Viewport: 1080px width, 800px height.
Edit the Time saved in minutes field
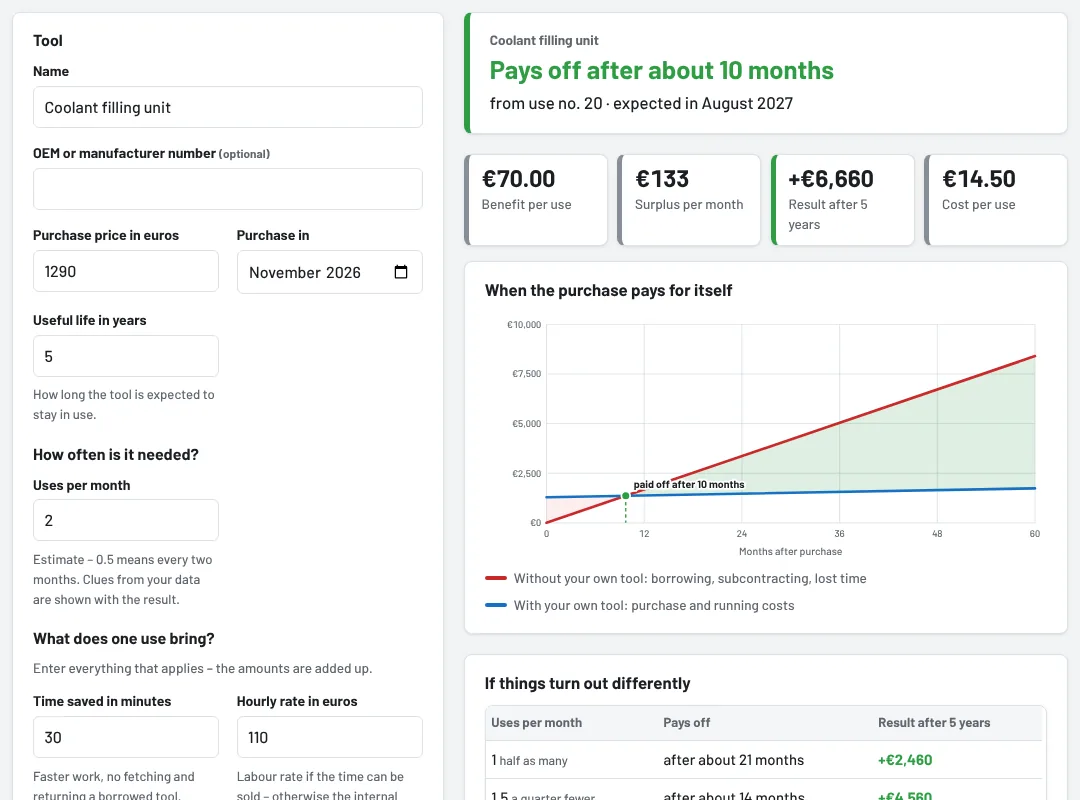pos(125,737)
